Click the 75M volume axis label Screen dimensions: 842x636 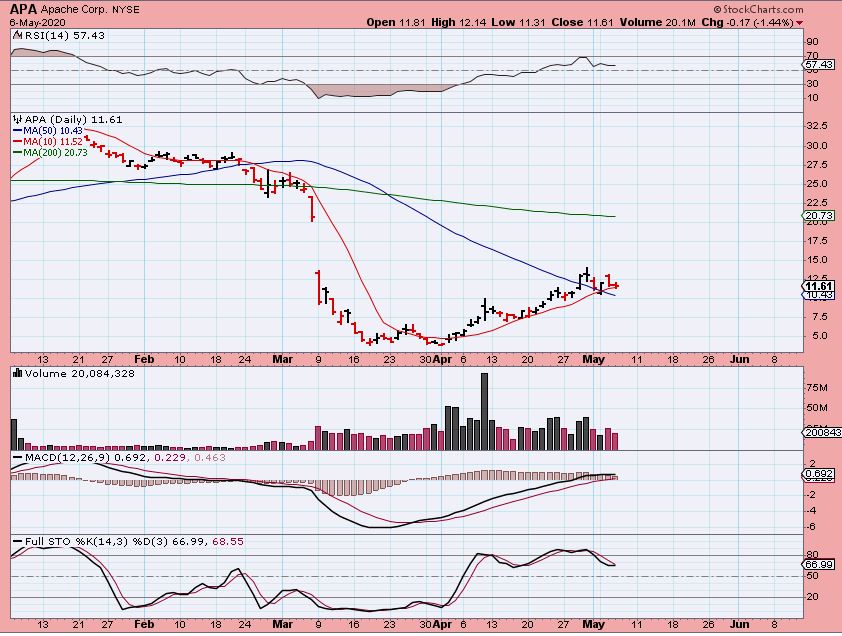click(816, 388)
